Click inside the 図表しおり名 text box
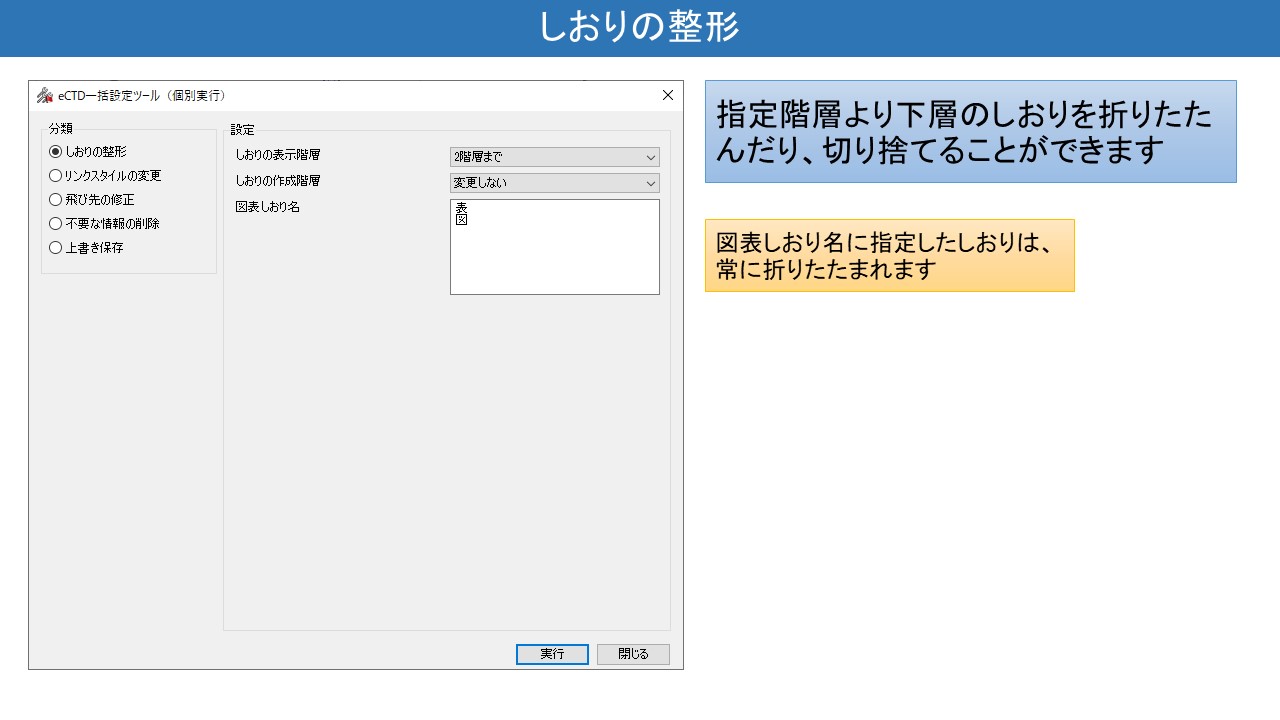Screen dimensions: 1280x720 tap(555, 247)
